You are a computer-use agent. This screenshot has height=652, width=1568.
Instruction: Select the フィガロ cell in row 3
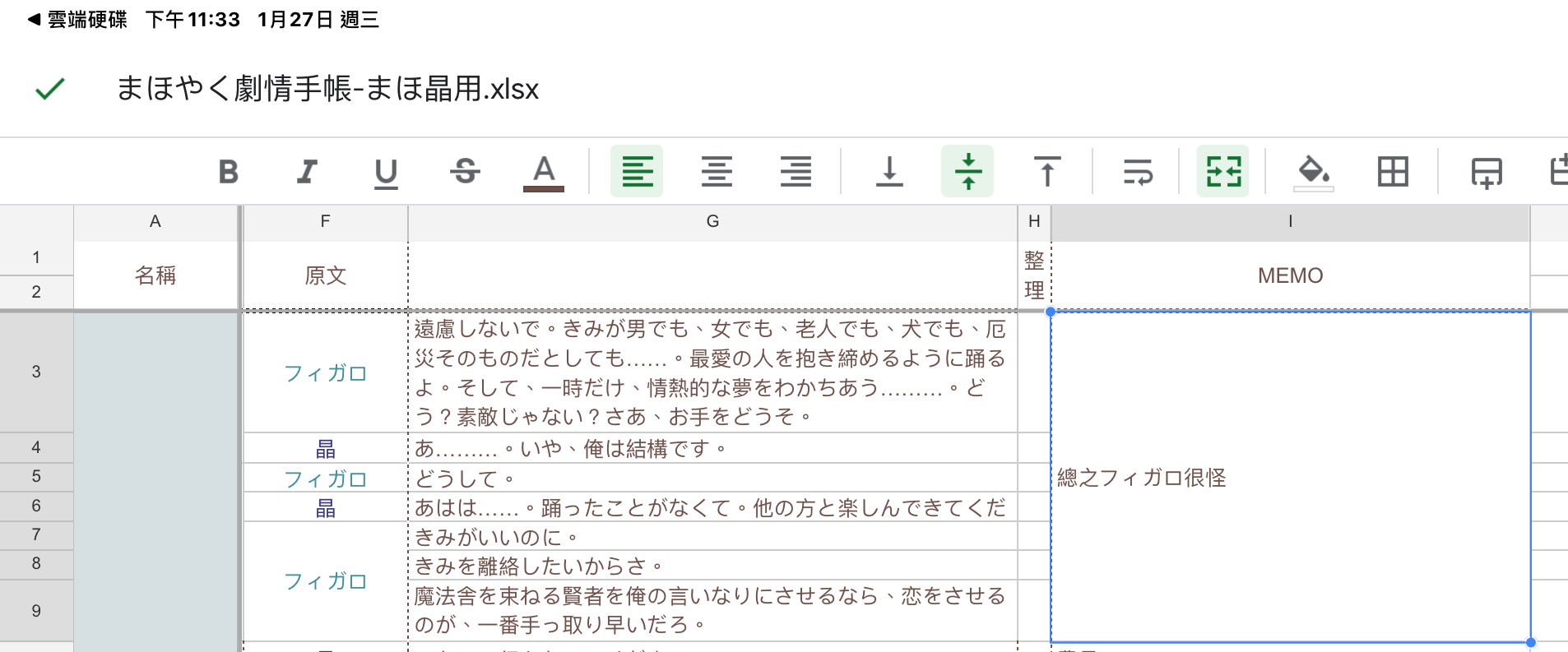pos(326,372)
